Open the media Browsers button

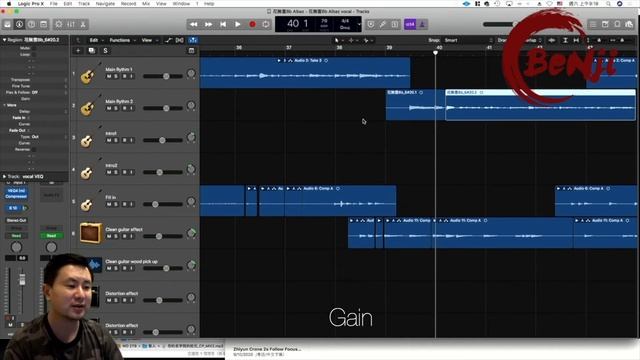click(x=629, y=24)
